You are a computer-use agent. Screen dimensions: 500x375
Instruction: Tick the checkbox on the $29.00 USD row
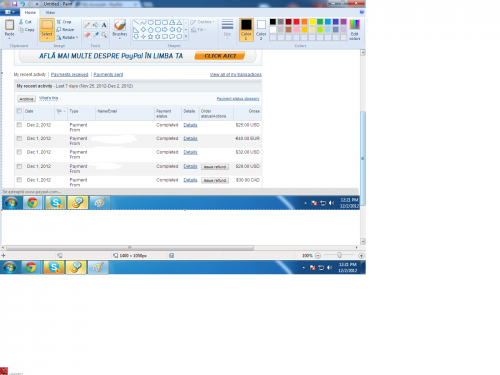click(x=19, y=166)
